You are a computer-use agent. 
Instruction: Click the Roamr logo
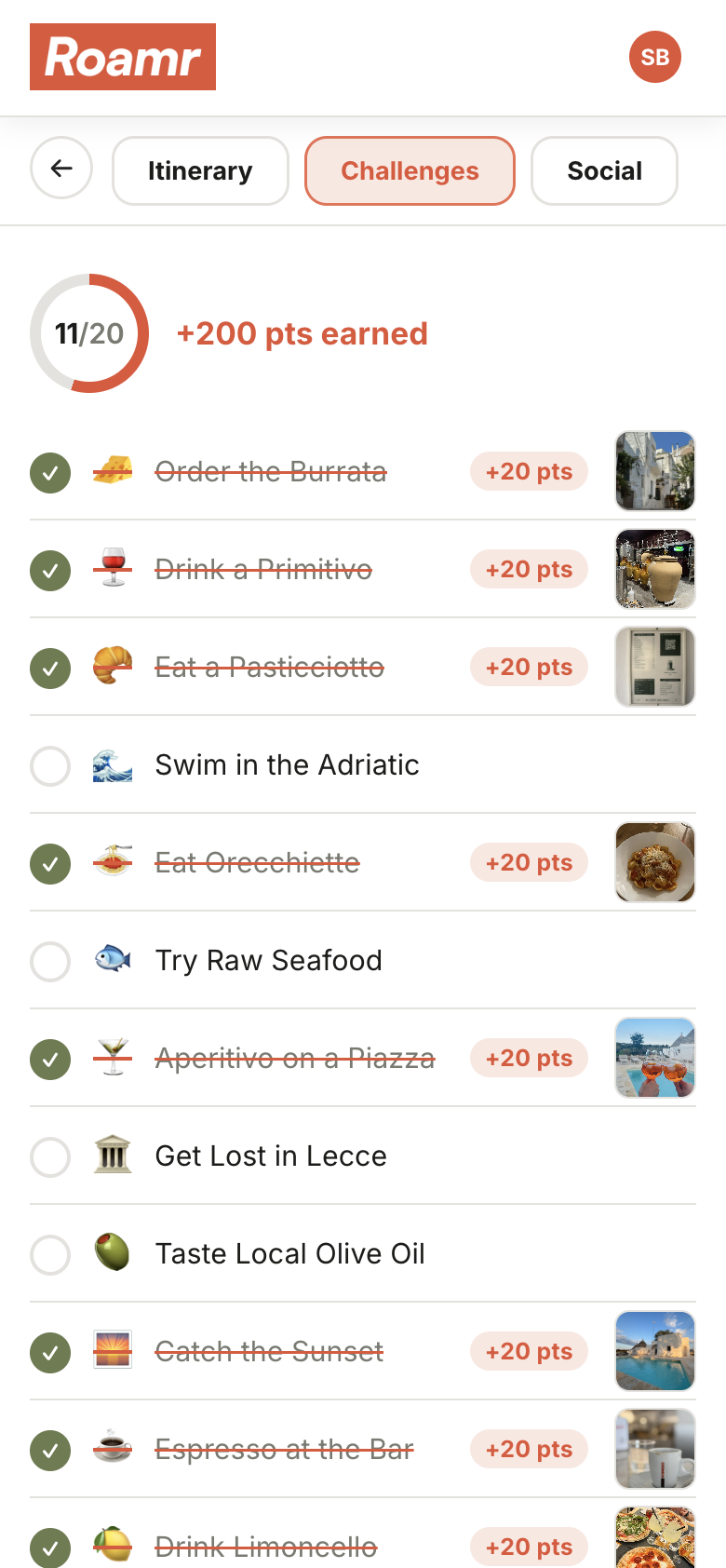pos(123,57)
